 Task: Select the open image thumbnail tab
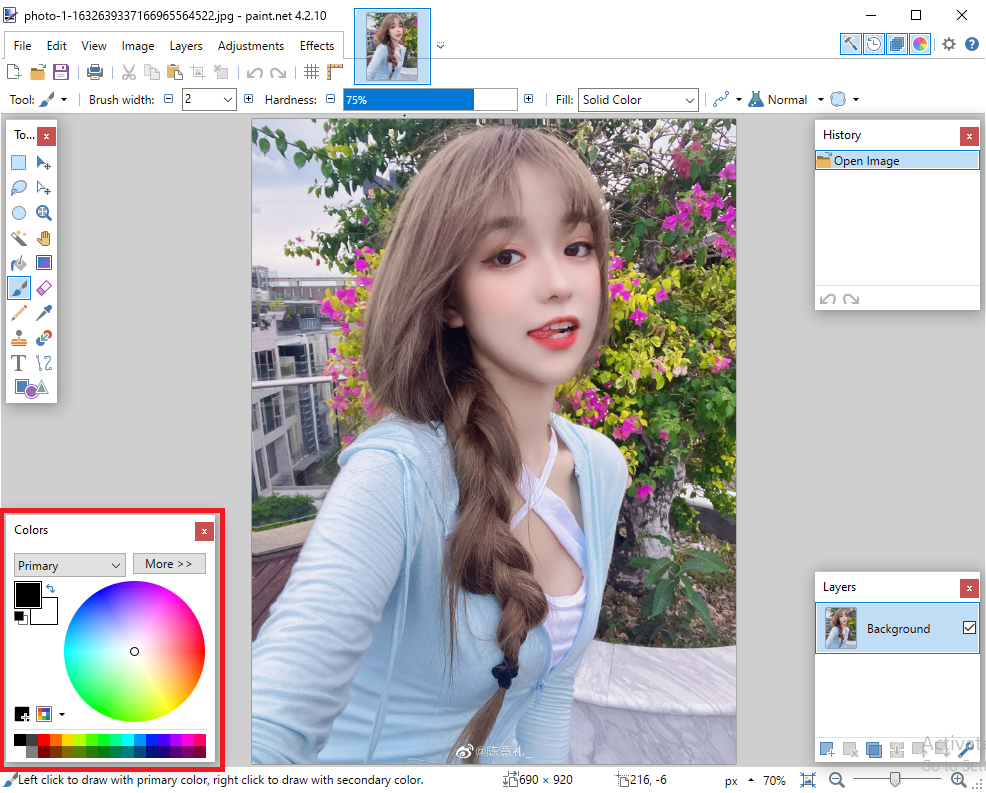pos(392,47)
